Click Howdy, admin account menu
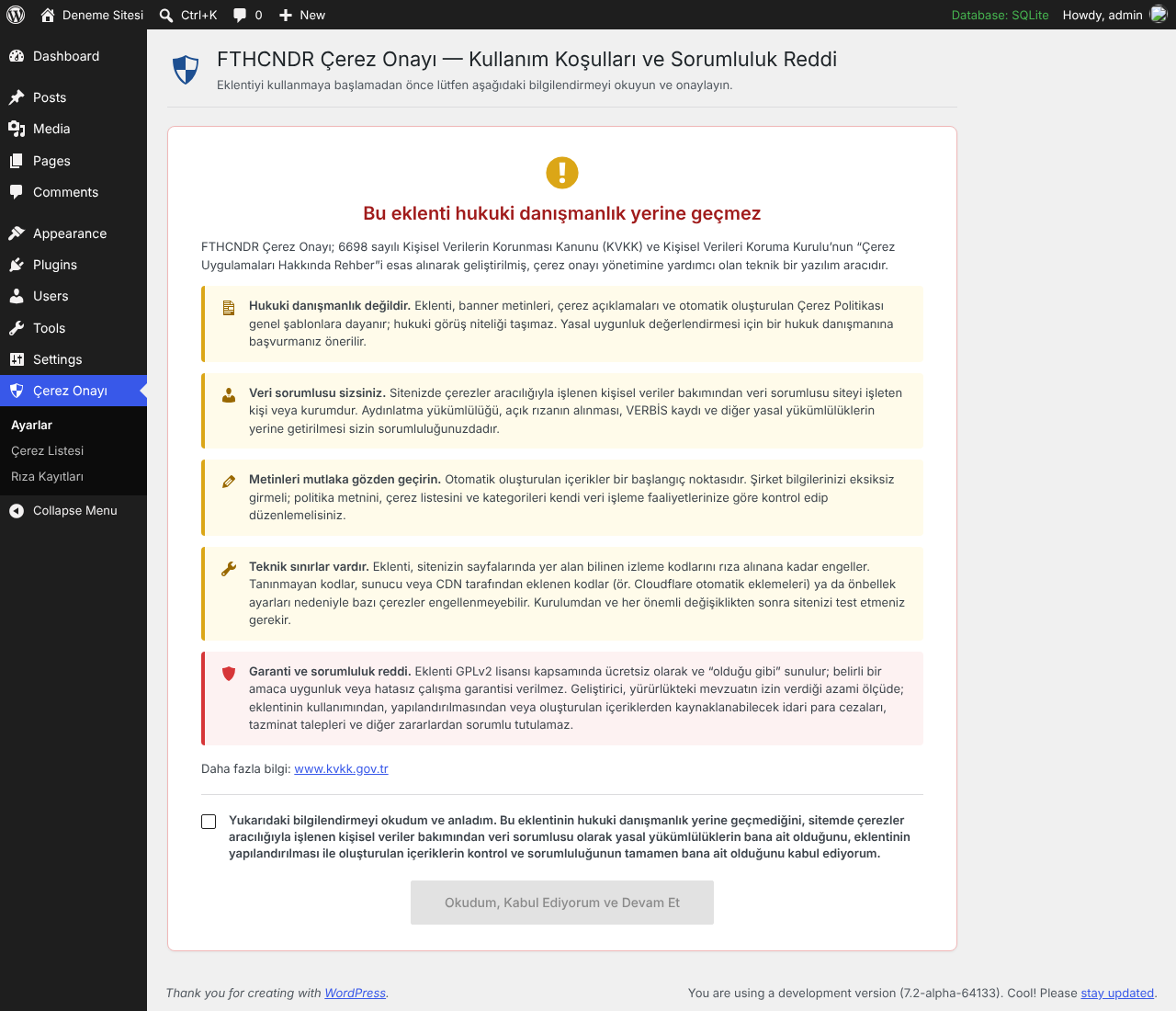 point(1114,15)
